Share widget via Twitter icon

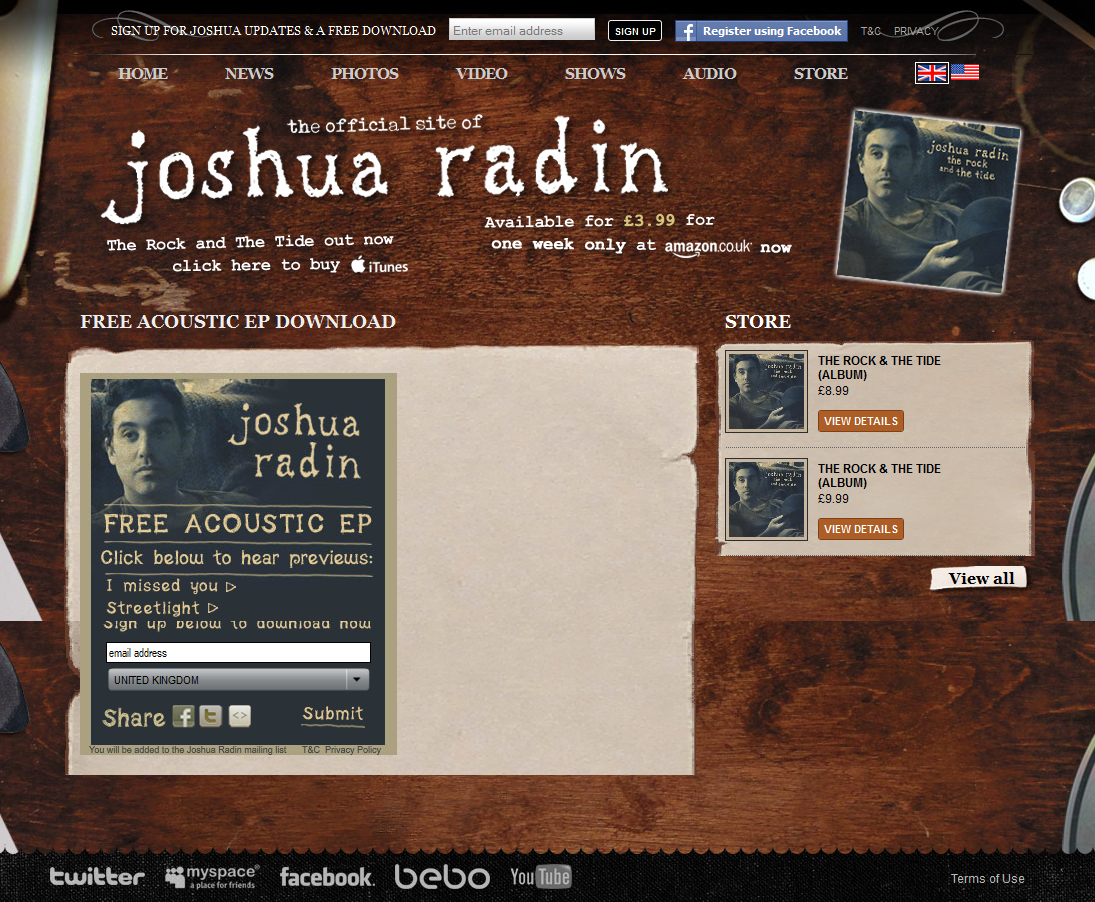[211, 716]
